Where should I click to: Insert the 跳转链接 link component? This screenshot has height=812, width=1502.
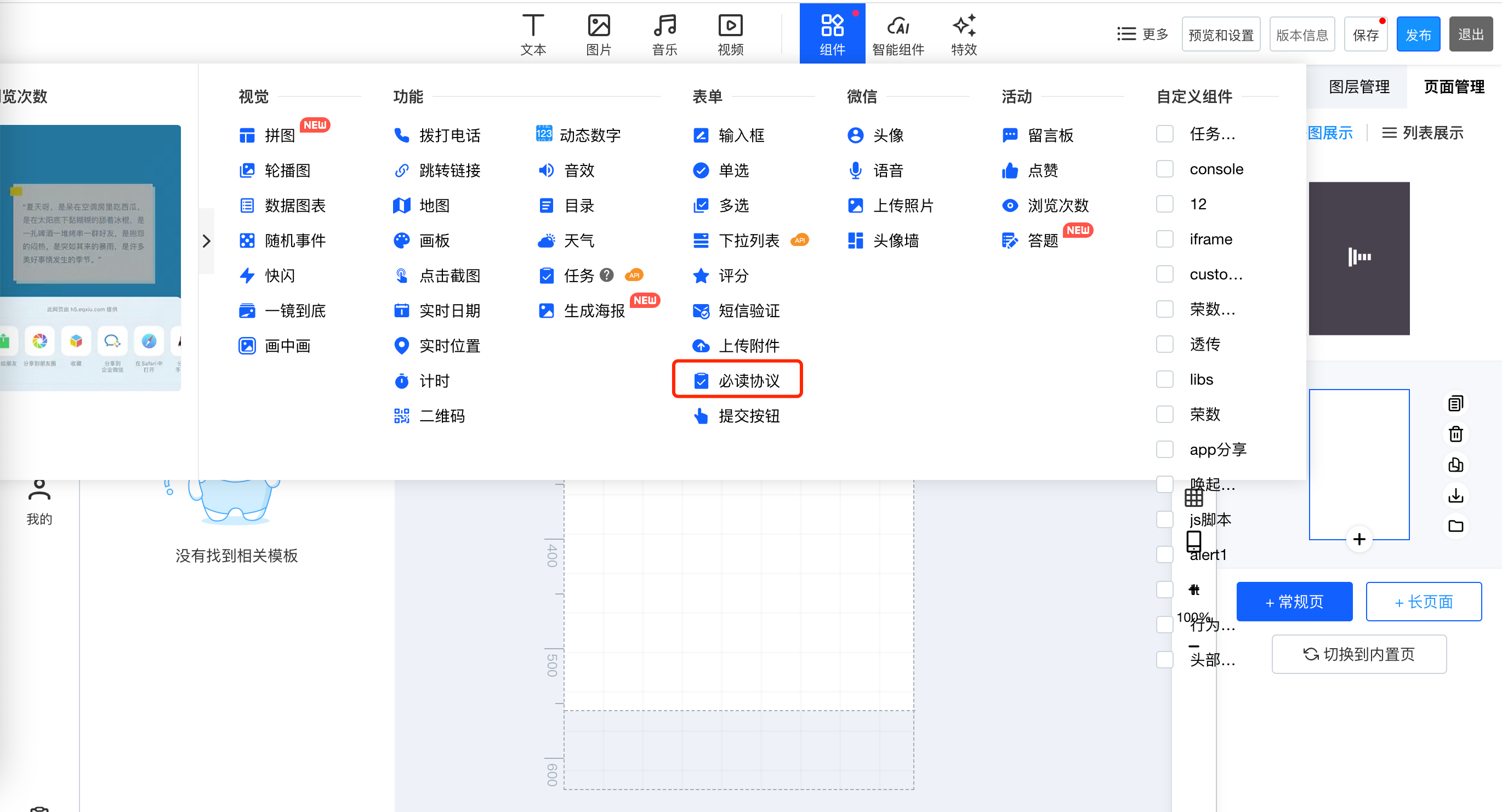point(437,170)
